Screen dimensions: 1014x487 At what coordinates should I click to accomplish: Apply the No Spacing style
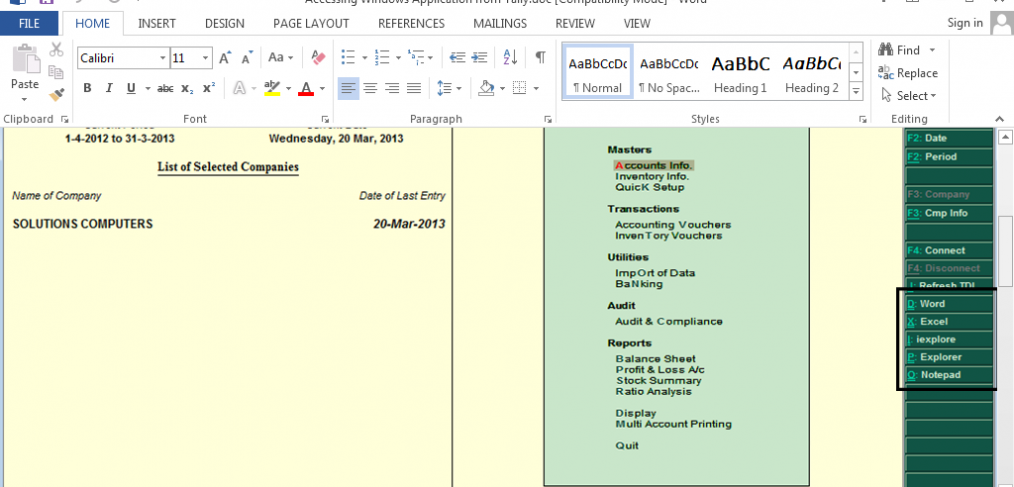(669, 72)
